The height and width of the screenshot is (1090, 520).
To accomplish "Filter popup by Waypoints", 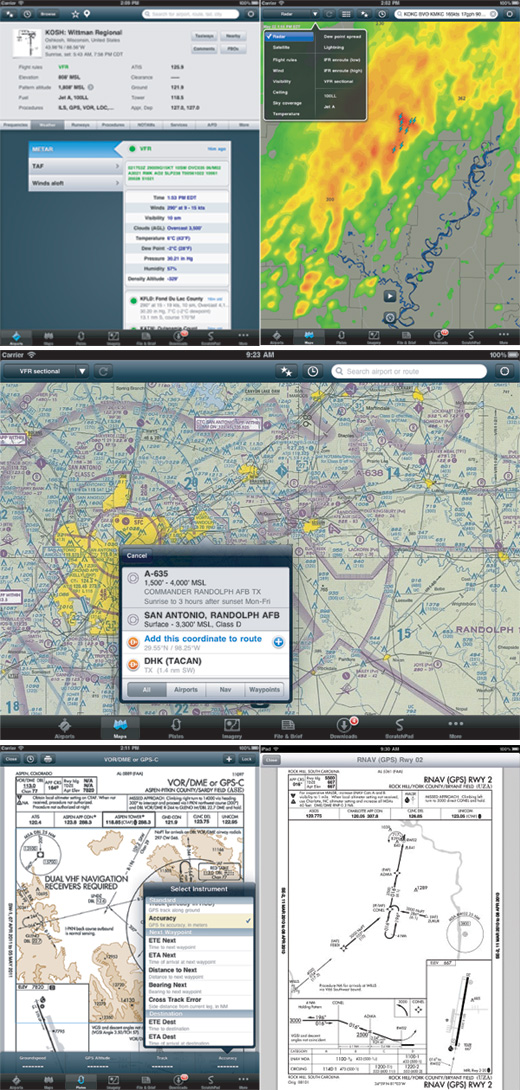I will [264, 690].
